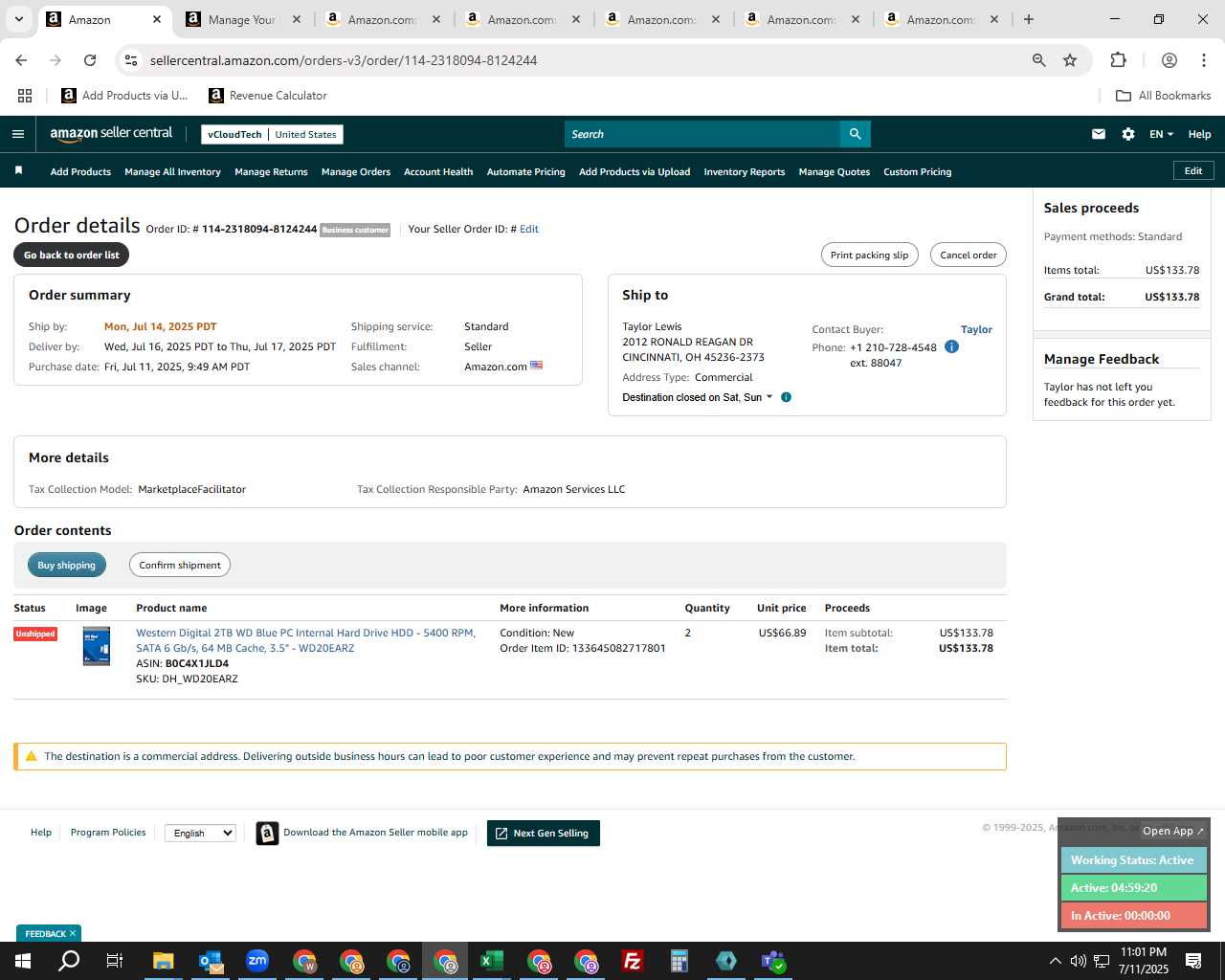The width and height of the screenshot is (1225, 980).
Task: Open a new browser tab with the plus icon
Action: click(1029, 19)
